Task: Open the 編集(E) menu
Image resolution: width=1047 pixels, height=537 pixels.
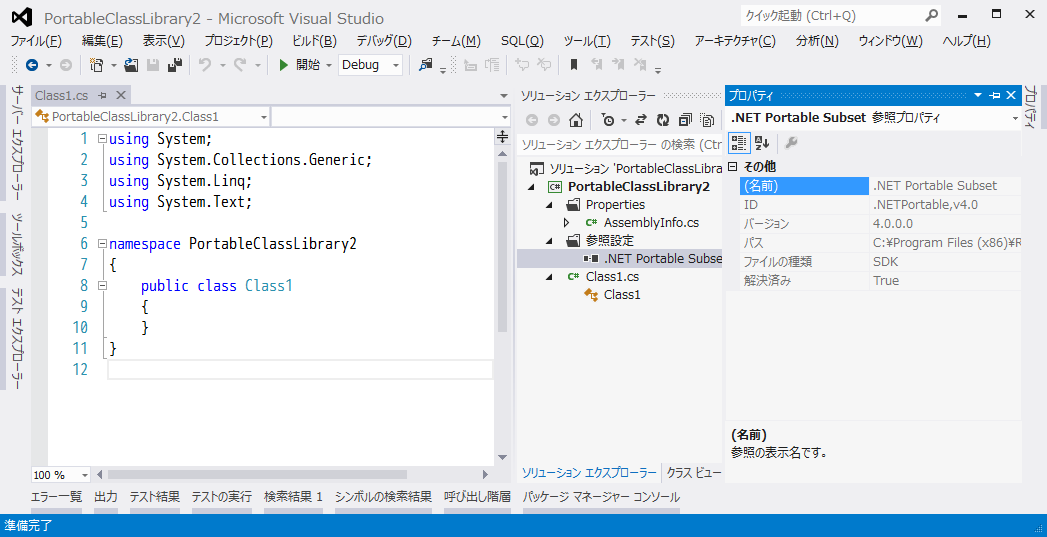Action: pyautogui.click(x=102, y=41)
